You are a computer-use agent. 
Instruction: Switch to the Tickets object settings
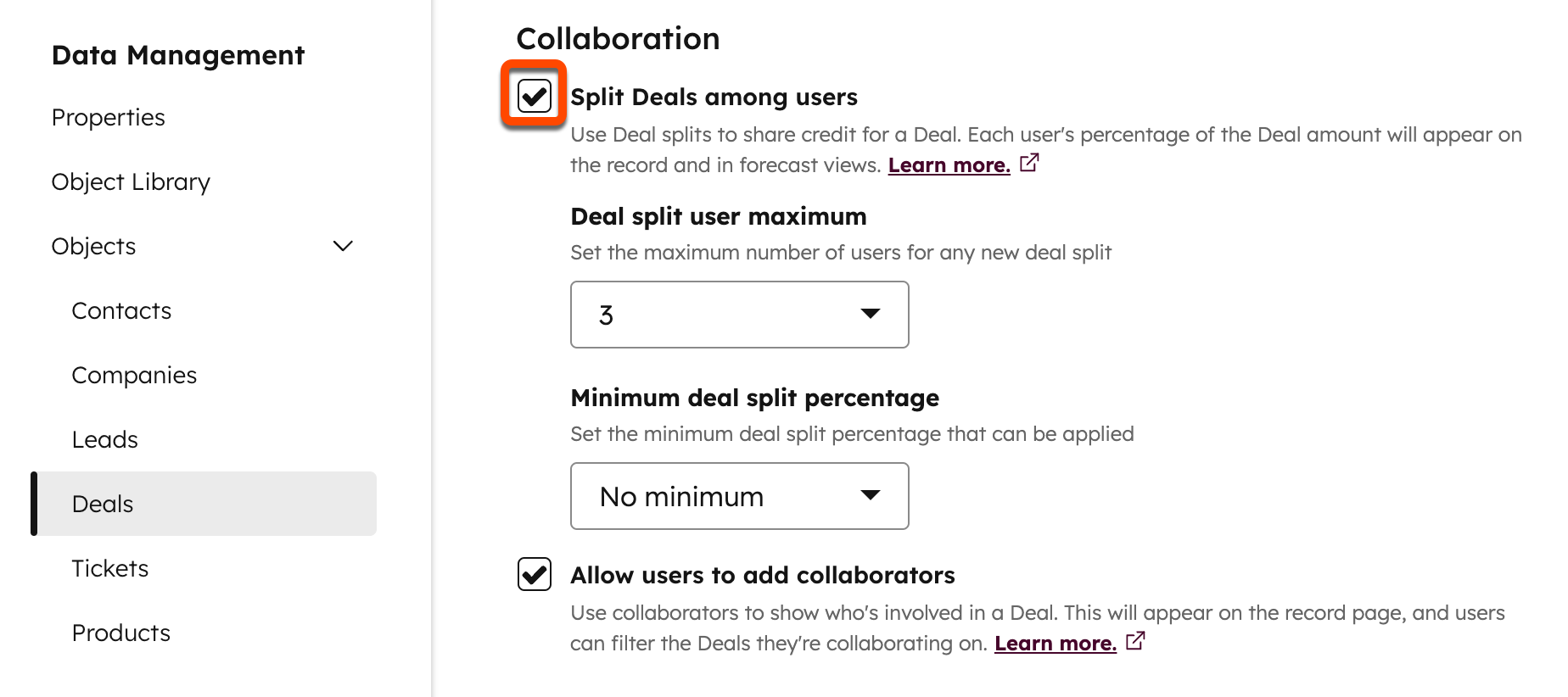tap(110, 568)
